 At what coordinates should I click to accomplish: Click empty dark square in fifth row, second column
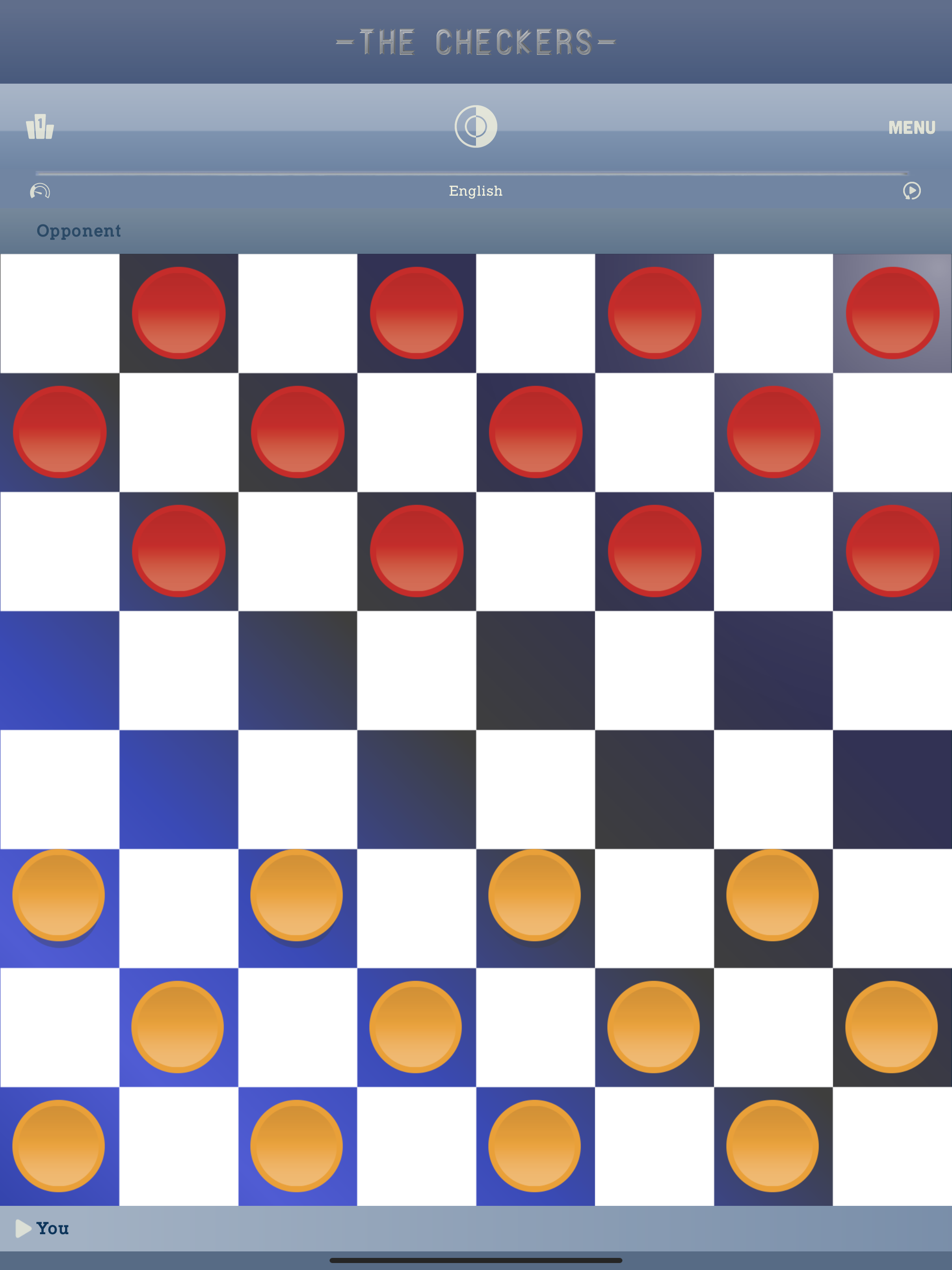point(178,789)
